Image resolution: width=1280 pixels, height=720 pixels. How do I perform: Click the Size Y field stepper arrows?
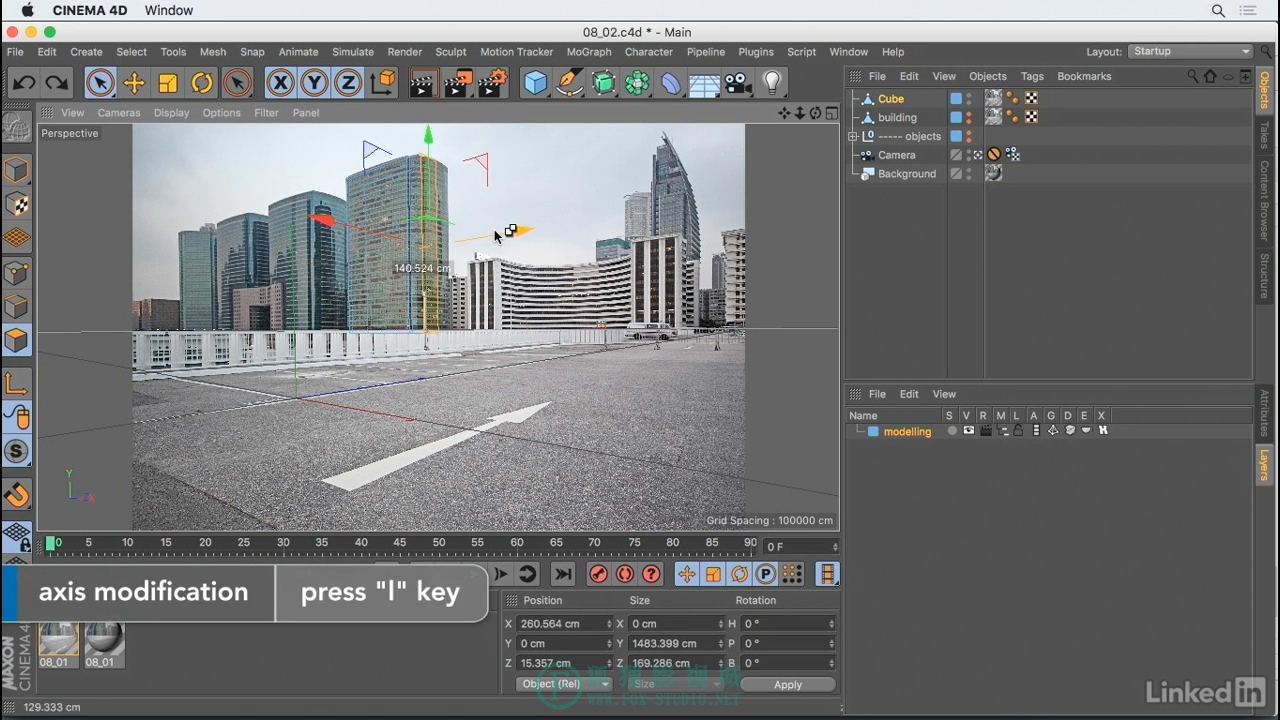[720, 644]
